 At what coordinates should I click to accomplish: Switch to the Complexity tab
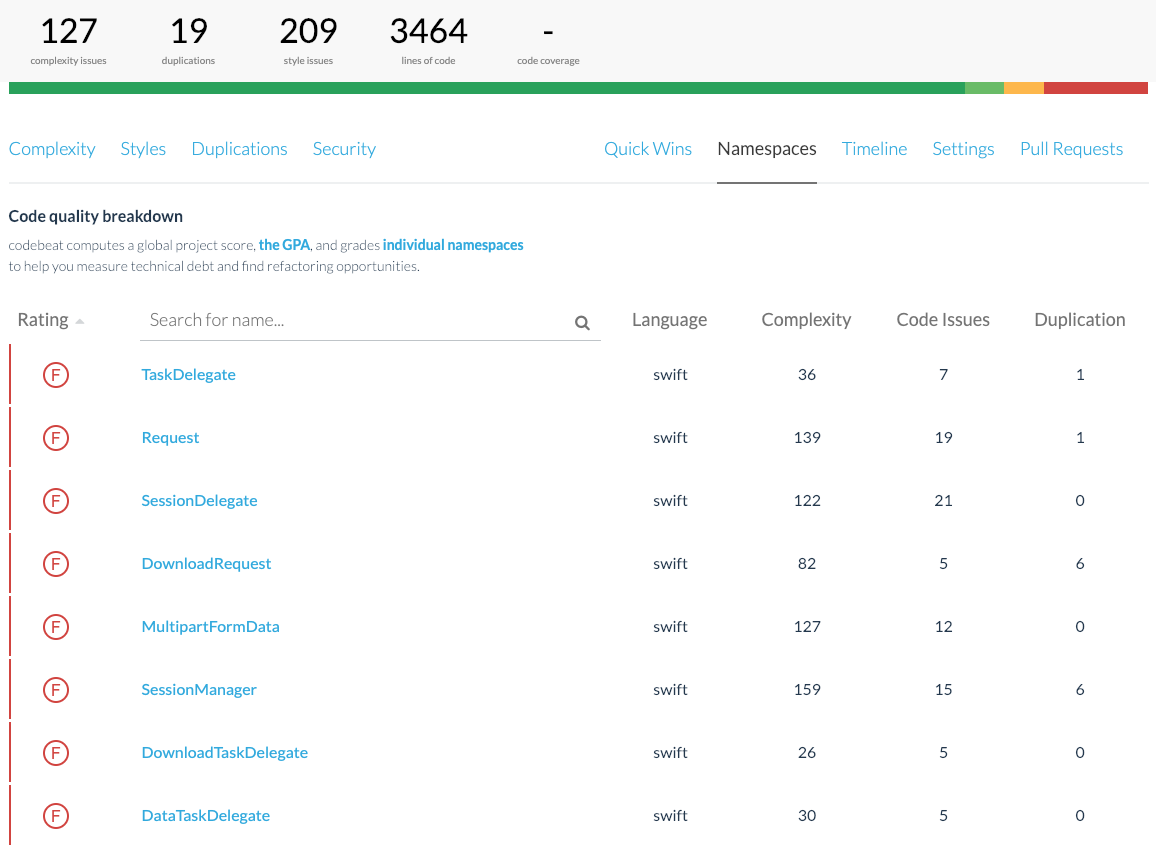52,149
